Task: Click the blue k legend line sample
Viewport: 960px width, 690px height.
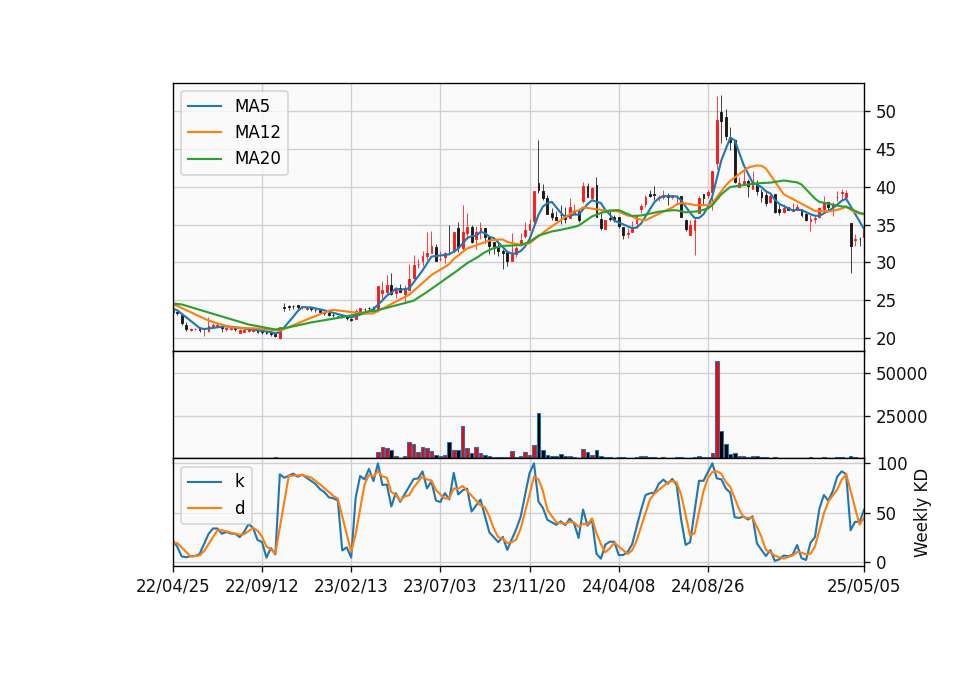Action: tap(204, 481)
